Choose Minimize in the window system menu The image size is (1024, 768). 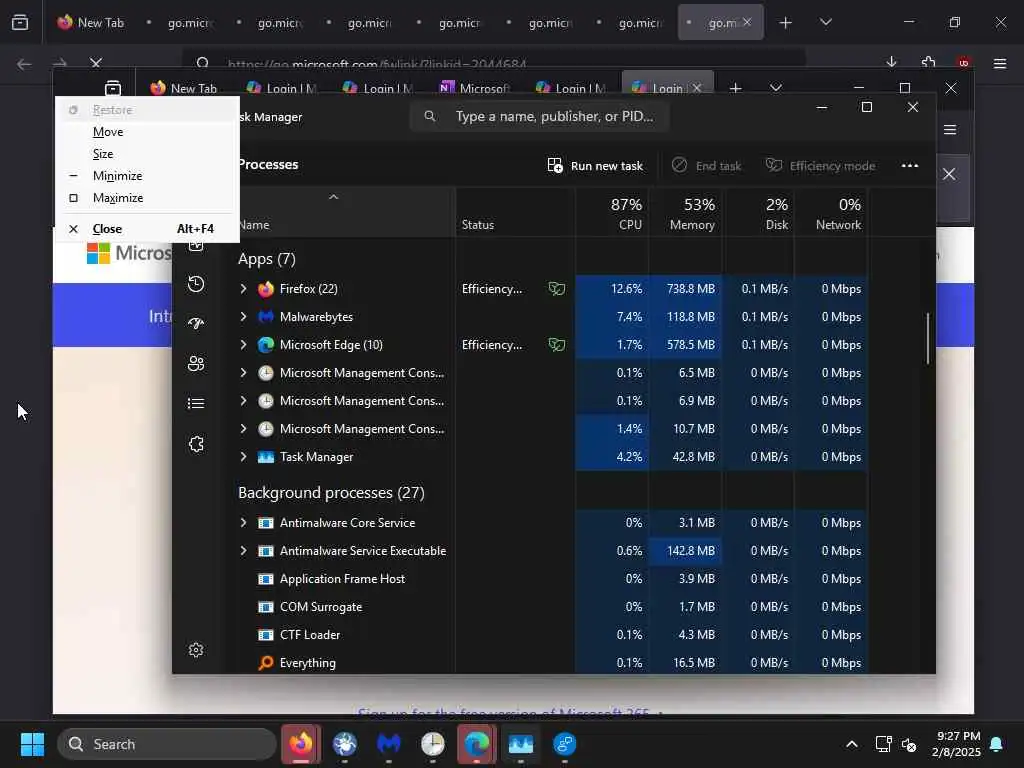tap(148, 176)
